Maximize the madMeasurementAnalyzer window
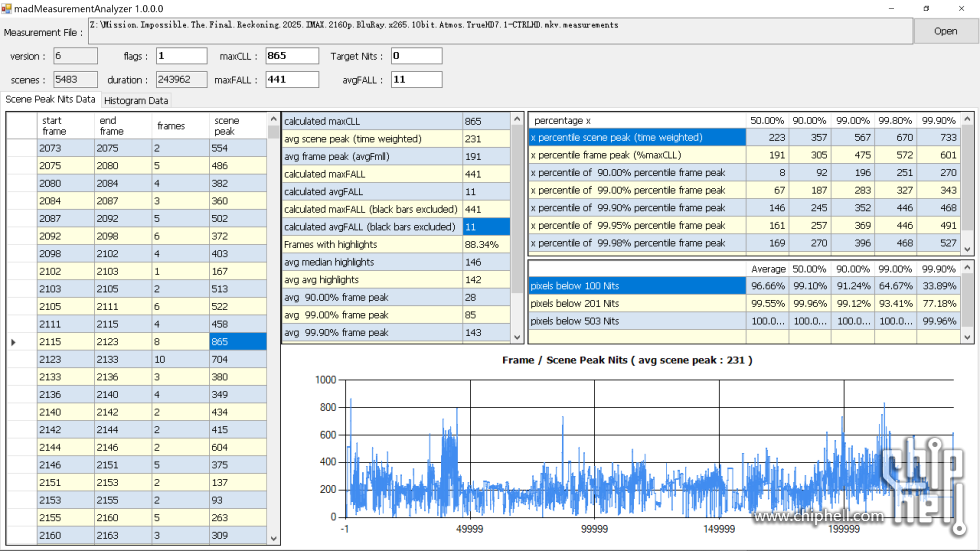The width and height of the screenshot is (980, 551). click(x=925, y=7)
